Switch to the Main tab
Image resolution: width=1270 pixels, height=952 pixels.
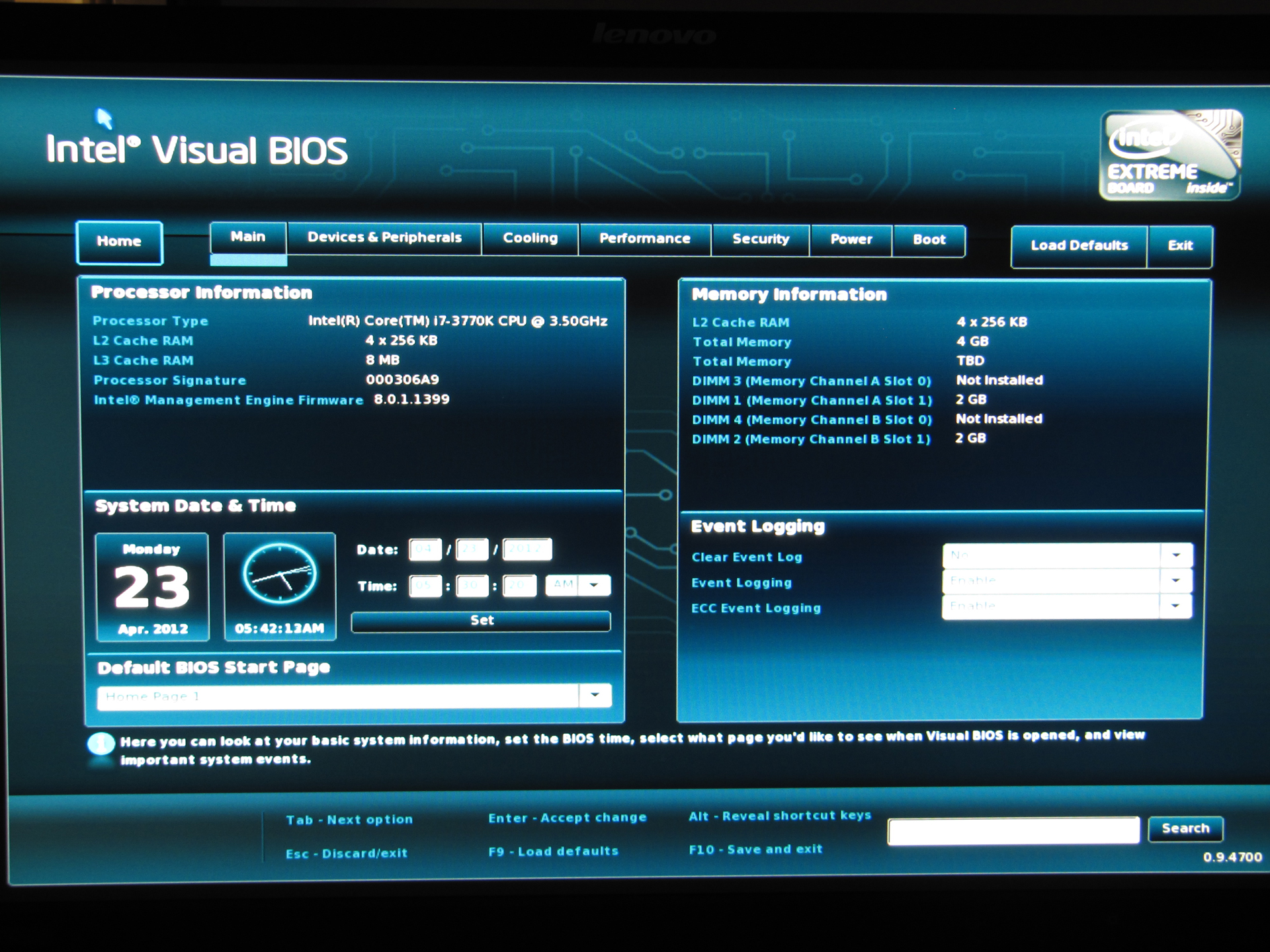pos(248,238)
